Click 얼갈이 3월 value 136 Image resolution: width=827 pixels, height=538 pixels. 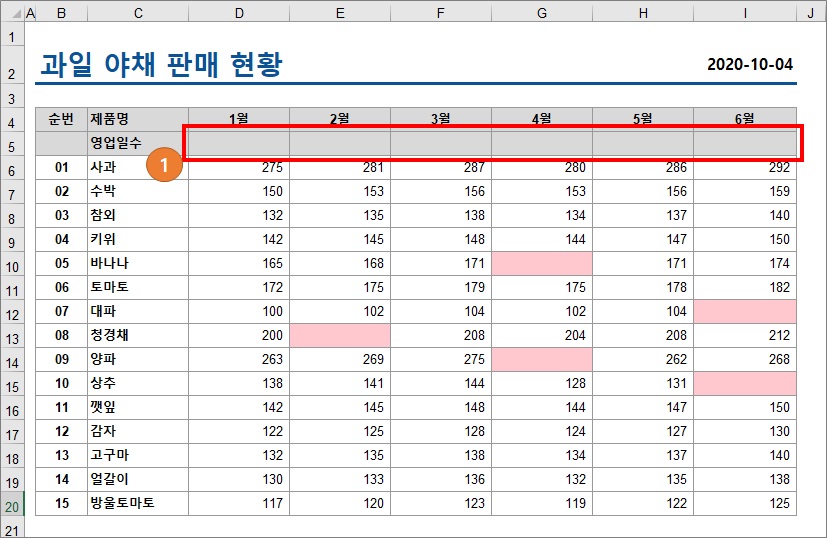pos(441,479)
